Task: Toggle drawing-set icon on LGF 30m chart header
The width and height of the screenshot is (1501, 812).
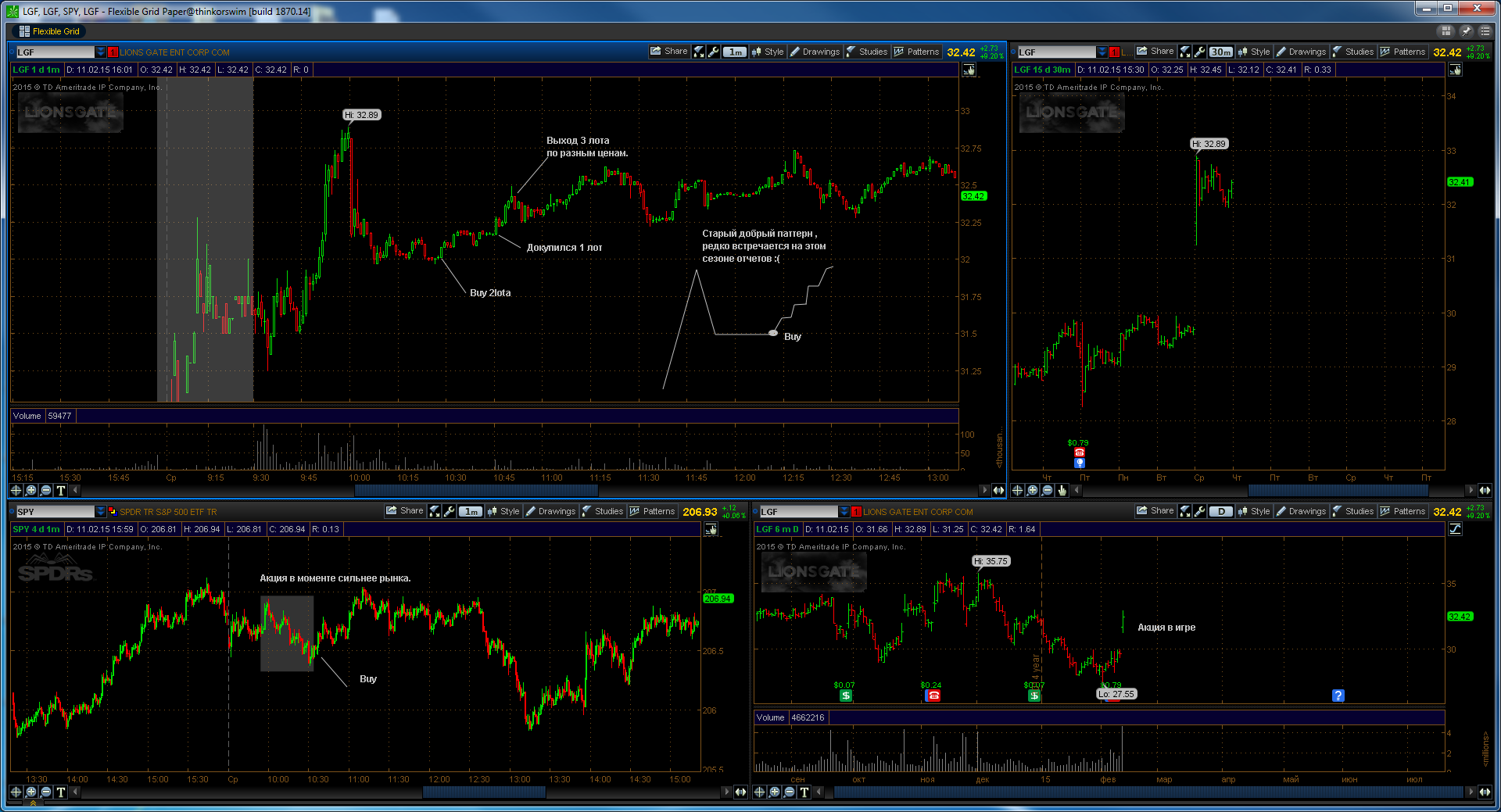Action: [x=1455, y=70]
